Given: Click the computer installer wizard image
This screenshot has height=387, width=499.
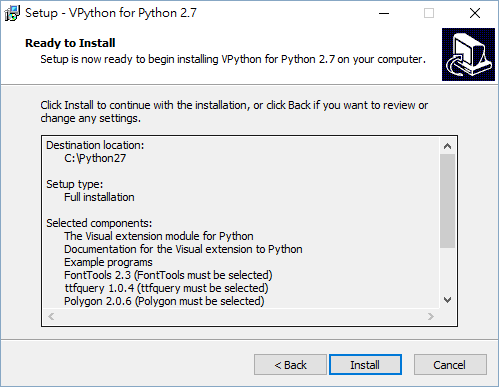Looking at the screenshot, I should pos(468,54).
